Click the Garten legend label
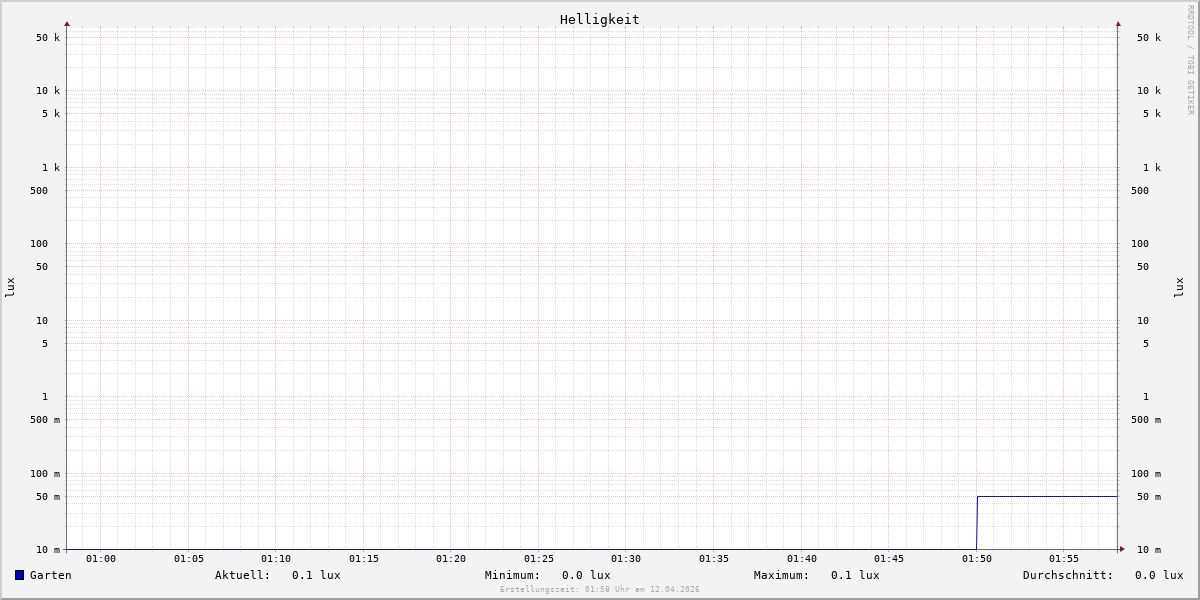This screenshot has height=600, width=1200. (50, 575)
